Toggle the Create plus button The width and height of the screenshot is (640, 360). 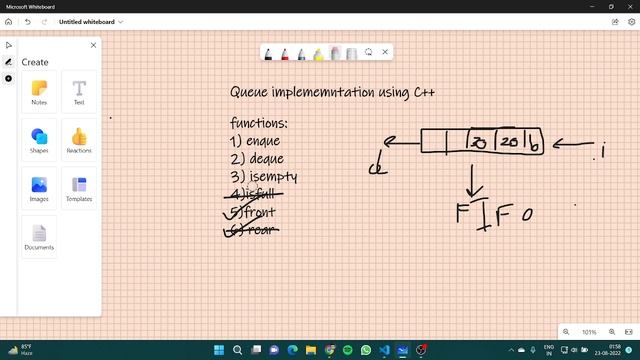tap(9, 78)
